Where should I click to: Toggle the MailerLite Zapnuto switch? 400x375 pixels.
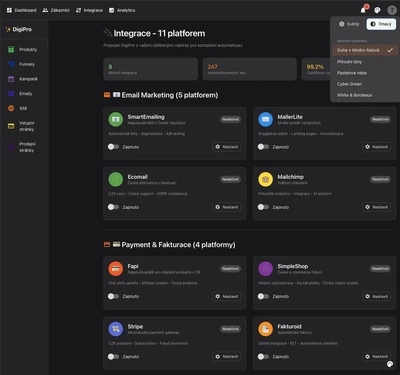(x=263, y=147)
